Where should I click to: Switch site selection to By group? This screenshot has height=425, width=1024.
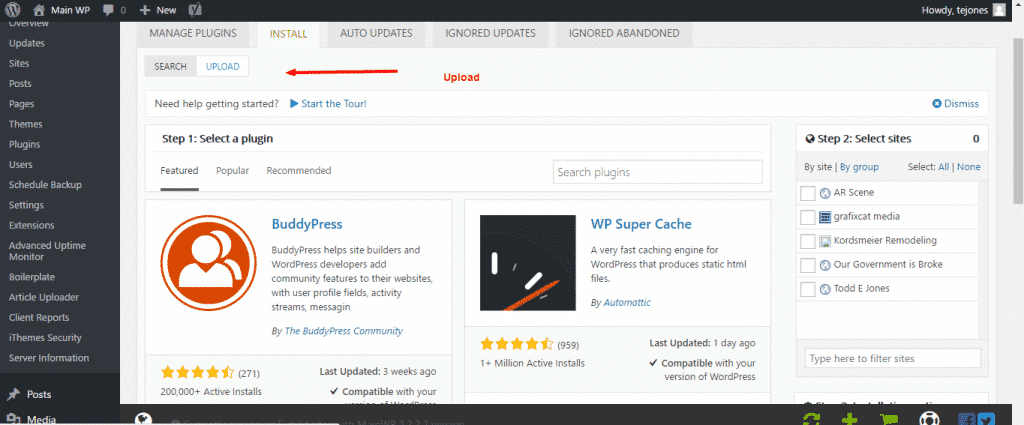coord(859,167)
